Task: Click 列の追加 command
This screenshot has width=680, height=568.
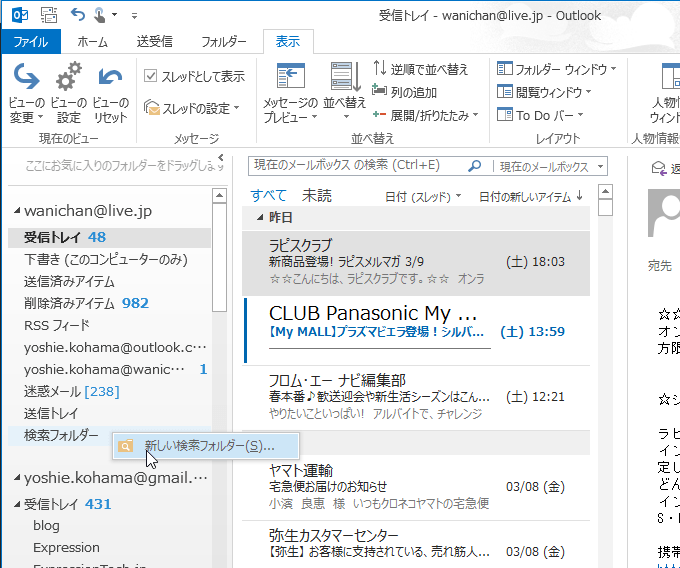Action: (x=404, y=92)
